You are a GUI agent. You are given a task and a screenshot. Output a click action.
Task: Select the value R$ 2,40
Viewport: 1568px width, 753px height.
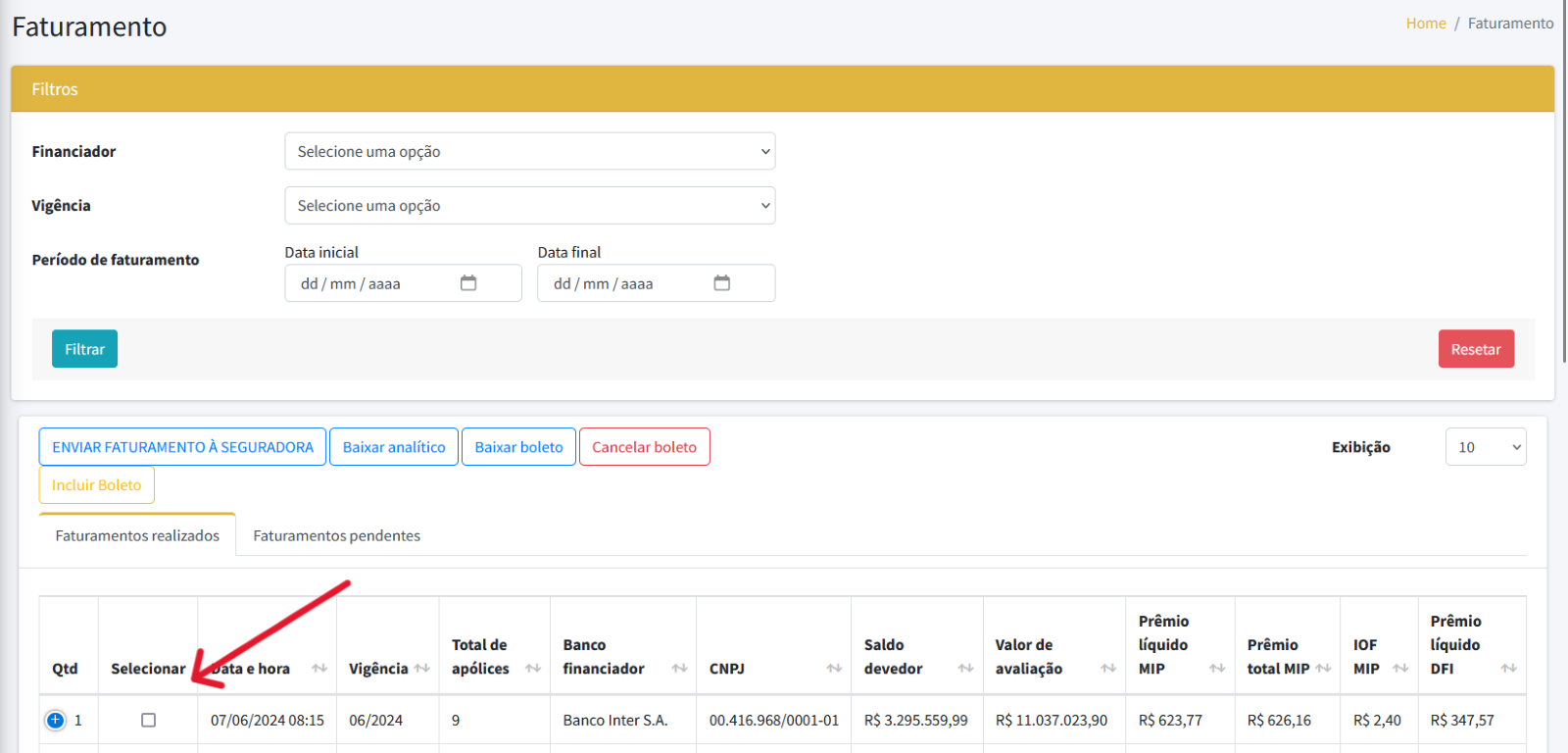coord(1377,720)
